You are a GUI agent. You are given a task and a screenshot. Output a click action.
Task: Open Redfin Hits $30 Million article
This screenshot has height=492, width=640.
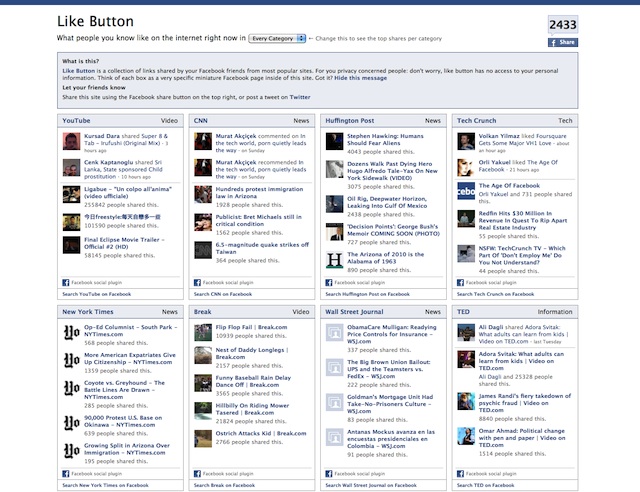pyautogui.click(x=523, y=220)
